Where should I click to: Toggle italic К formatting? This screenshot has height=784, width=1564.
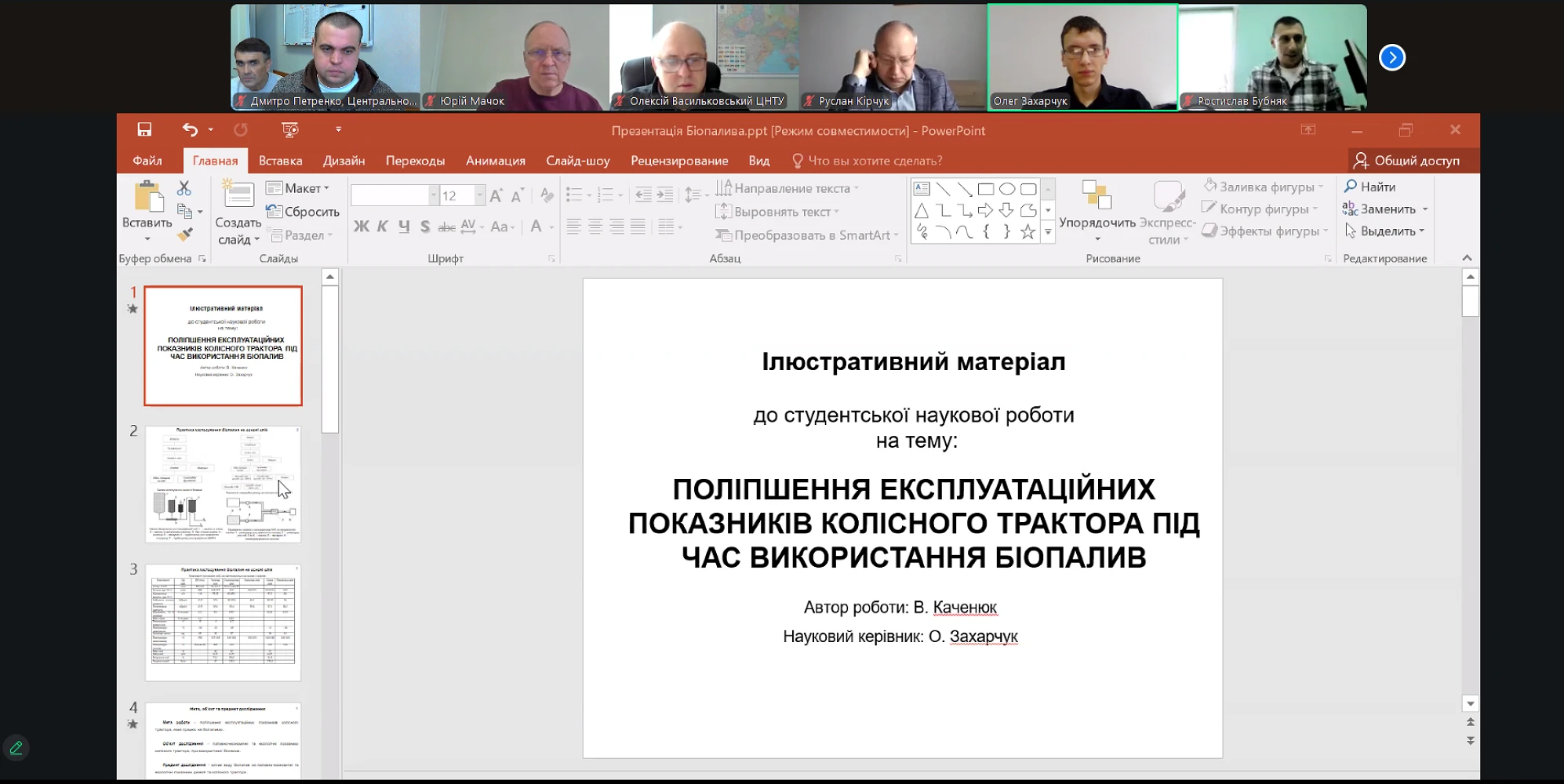coord(383,227)
